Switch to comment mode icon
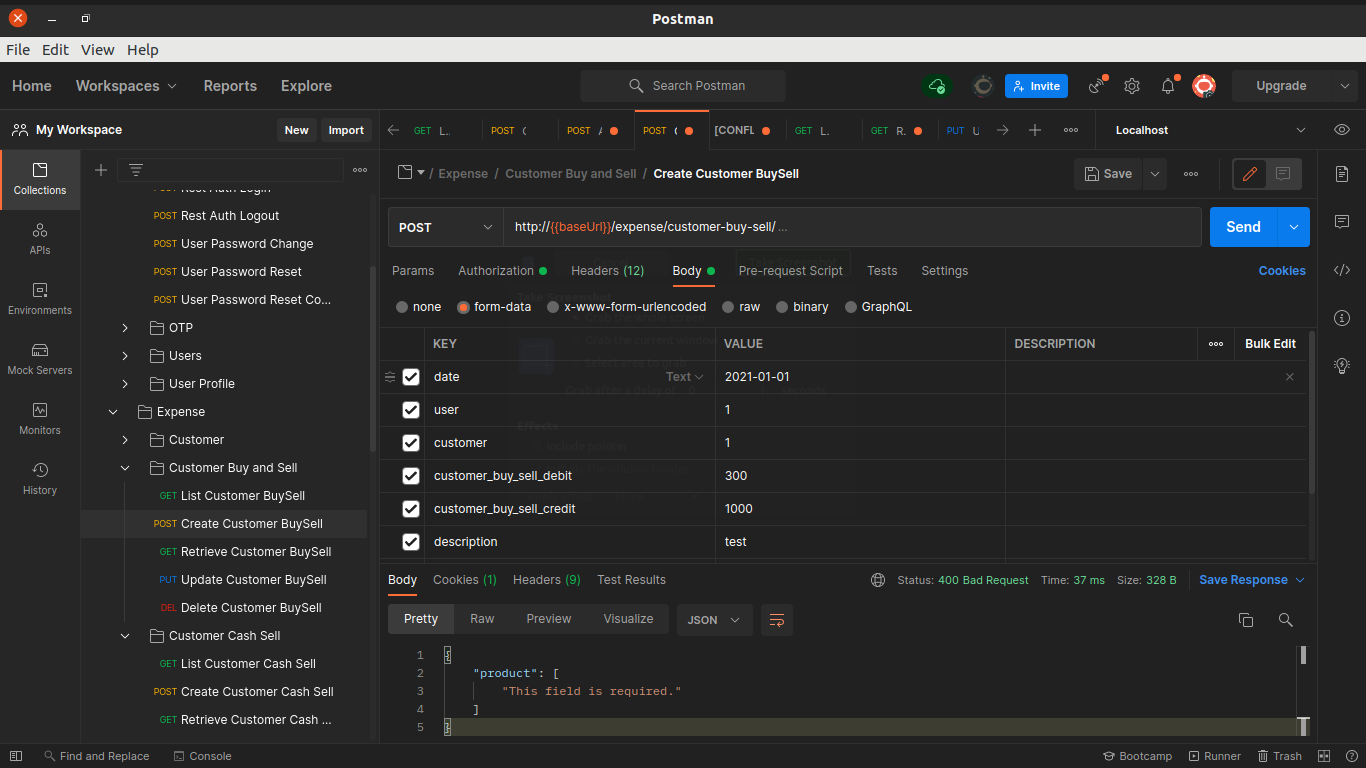 [1283, 174]
